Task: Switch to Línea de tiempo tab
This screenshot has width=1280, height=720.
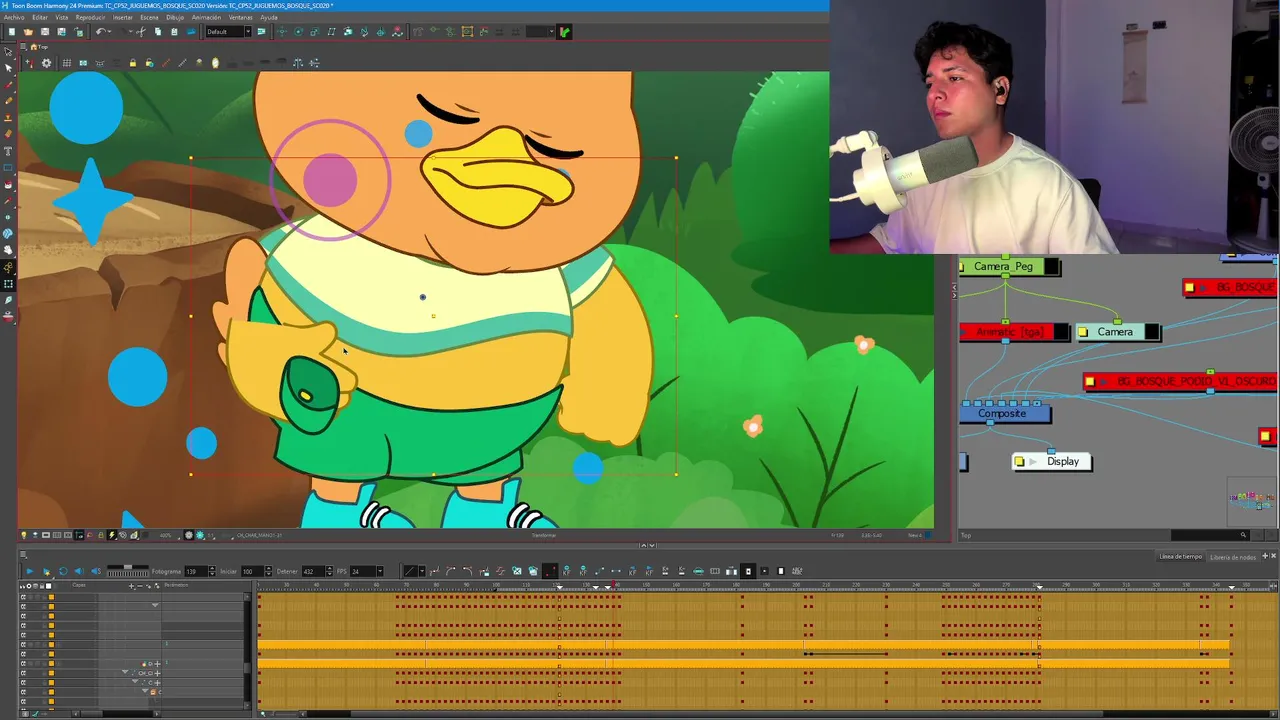Action: tap(1180, 557)
